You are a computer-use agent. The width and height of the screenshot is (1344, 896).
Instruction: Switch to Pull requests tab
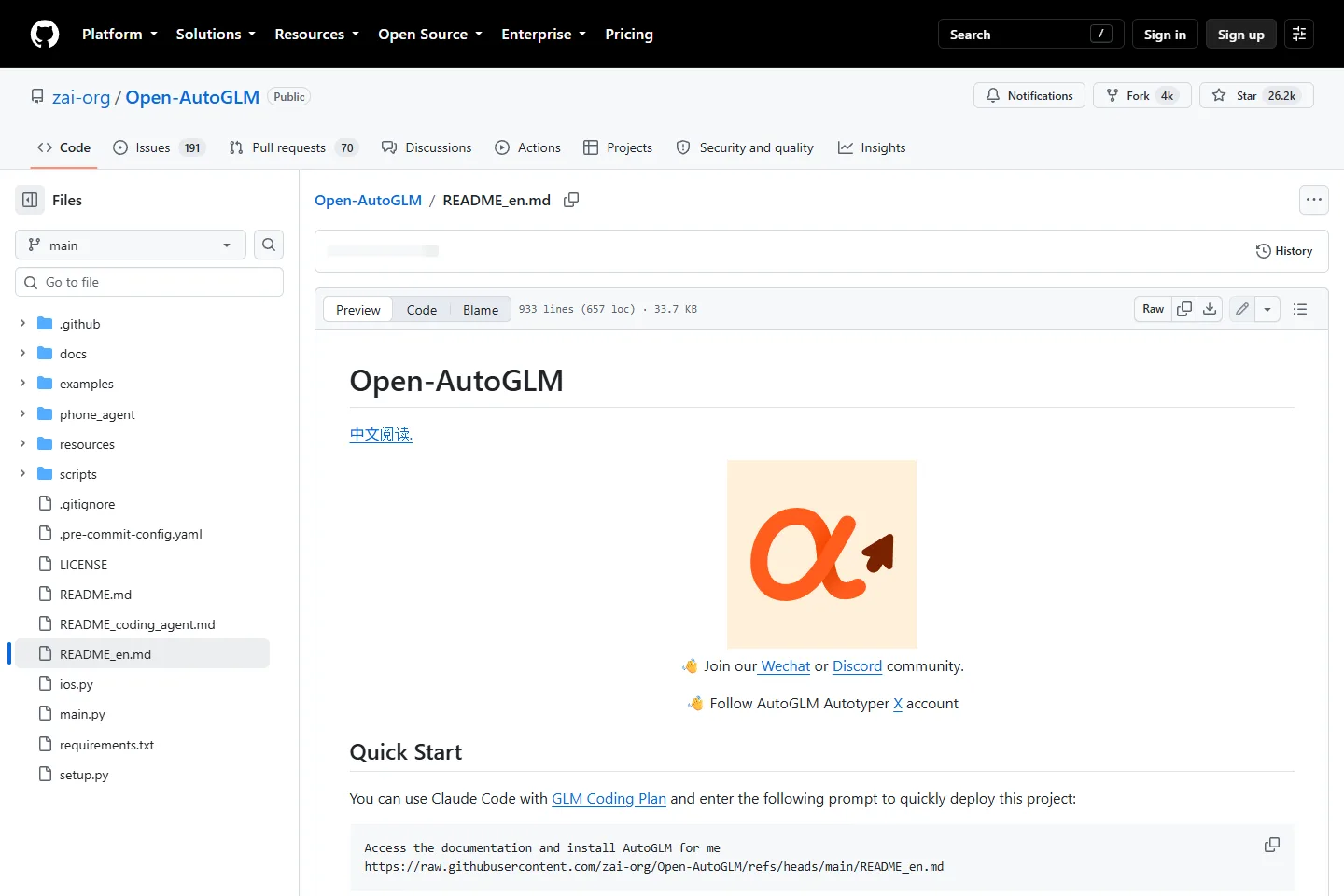click(294, 147)
